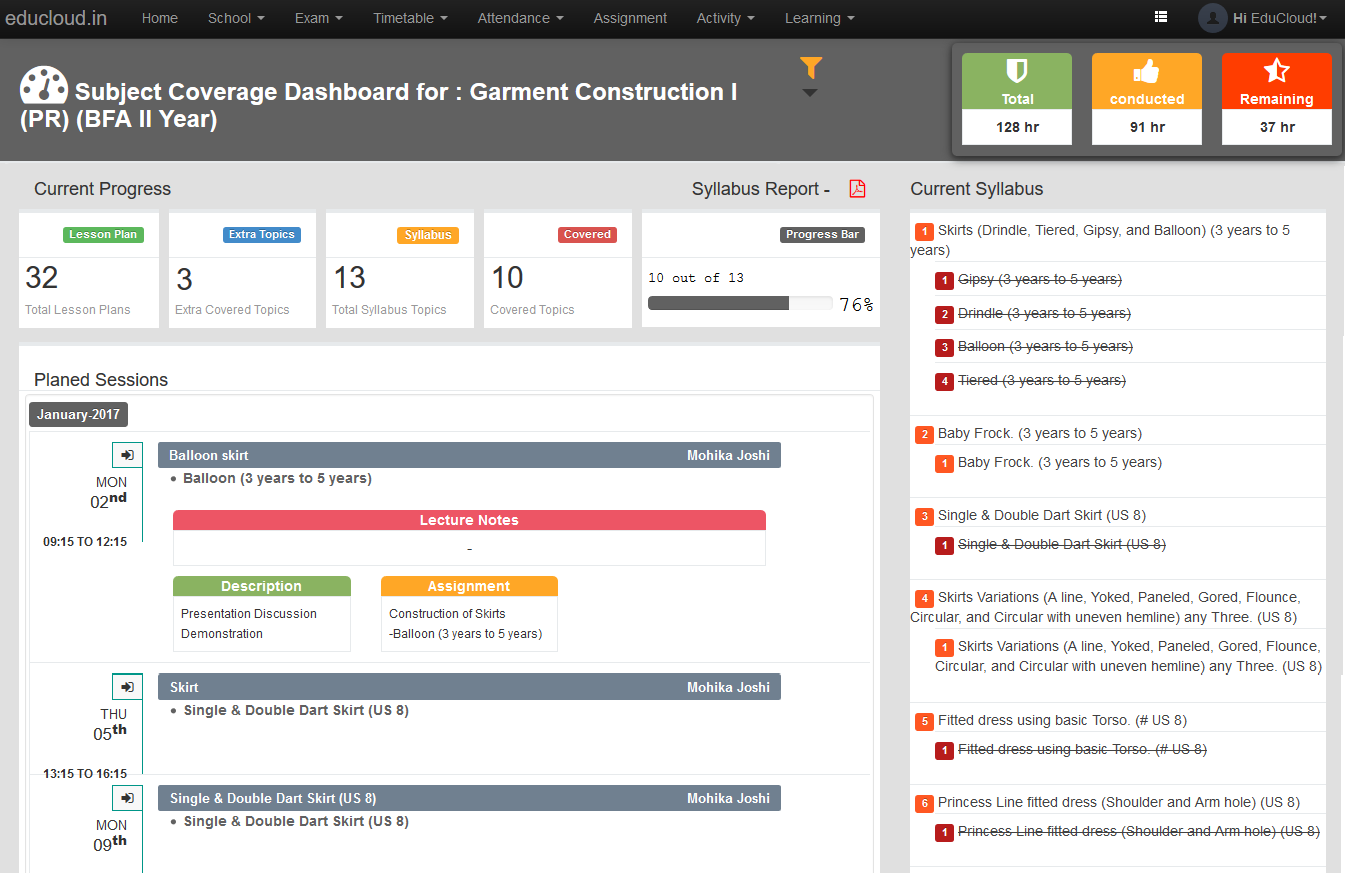Screen dimensions: 1345x887
Task: Go to the Home menu item
Action: point(160,18)
